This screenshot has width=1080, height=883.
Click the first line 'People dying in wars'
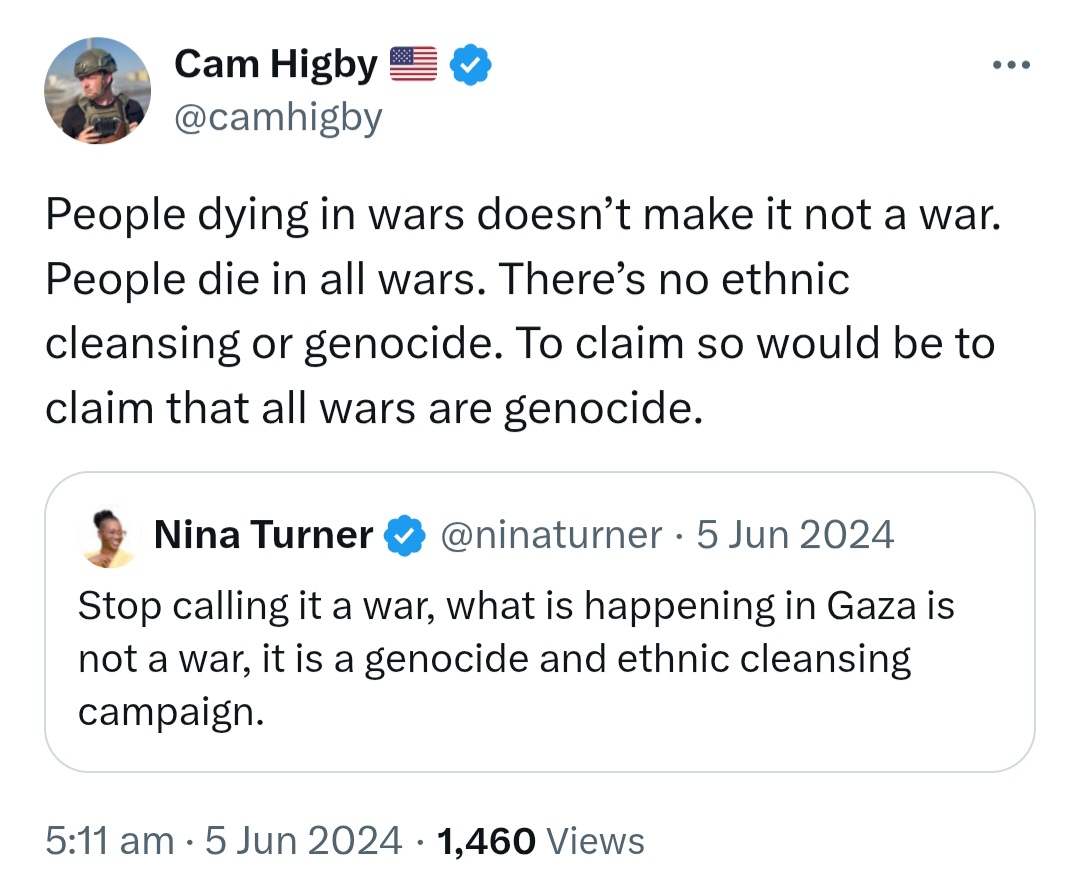[255, 215]
